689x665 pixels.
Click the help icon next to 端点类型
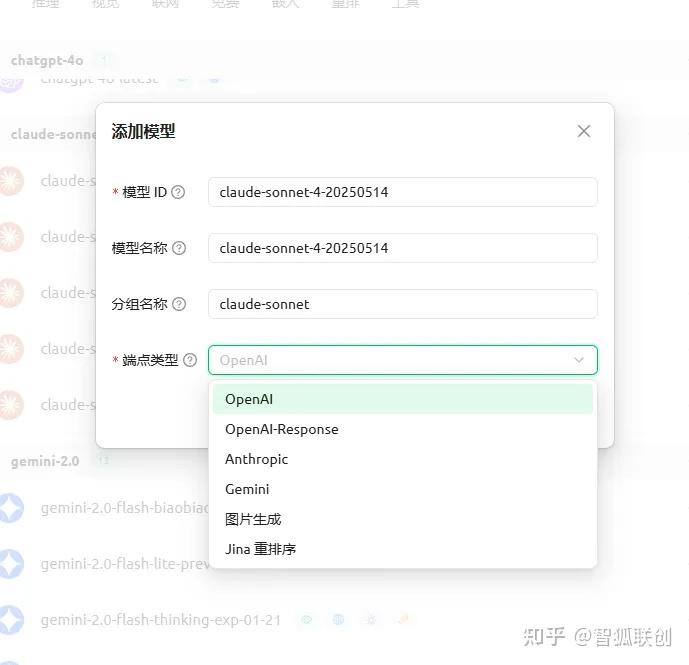point(190,360)
